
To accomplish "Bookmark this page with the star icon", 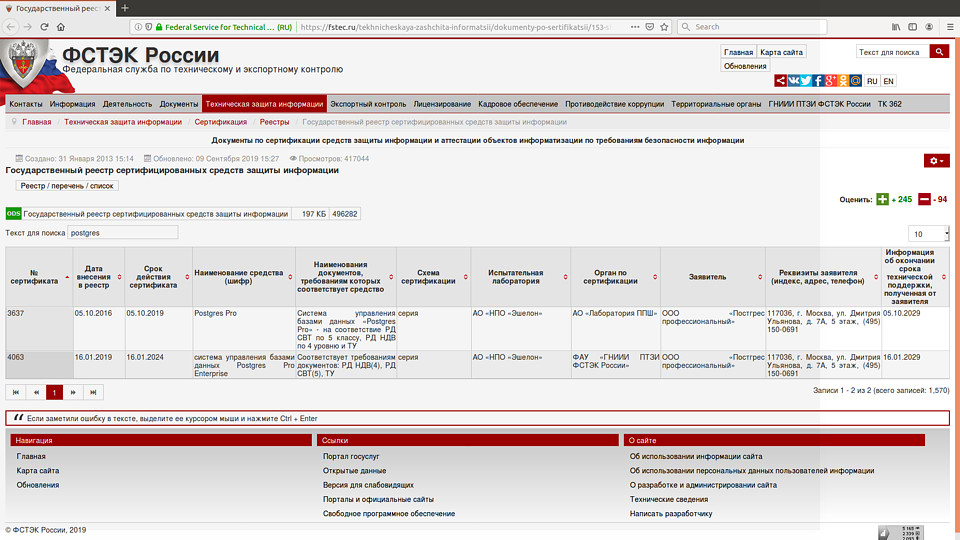I will point(664,27).
